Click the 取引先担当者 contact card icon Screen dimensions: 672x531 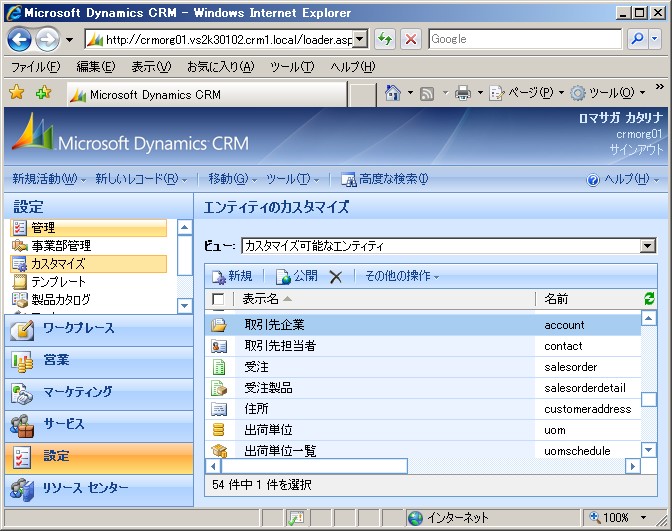click(219, 346)
